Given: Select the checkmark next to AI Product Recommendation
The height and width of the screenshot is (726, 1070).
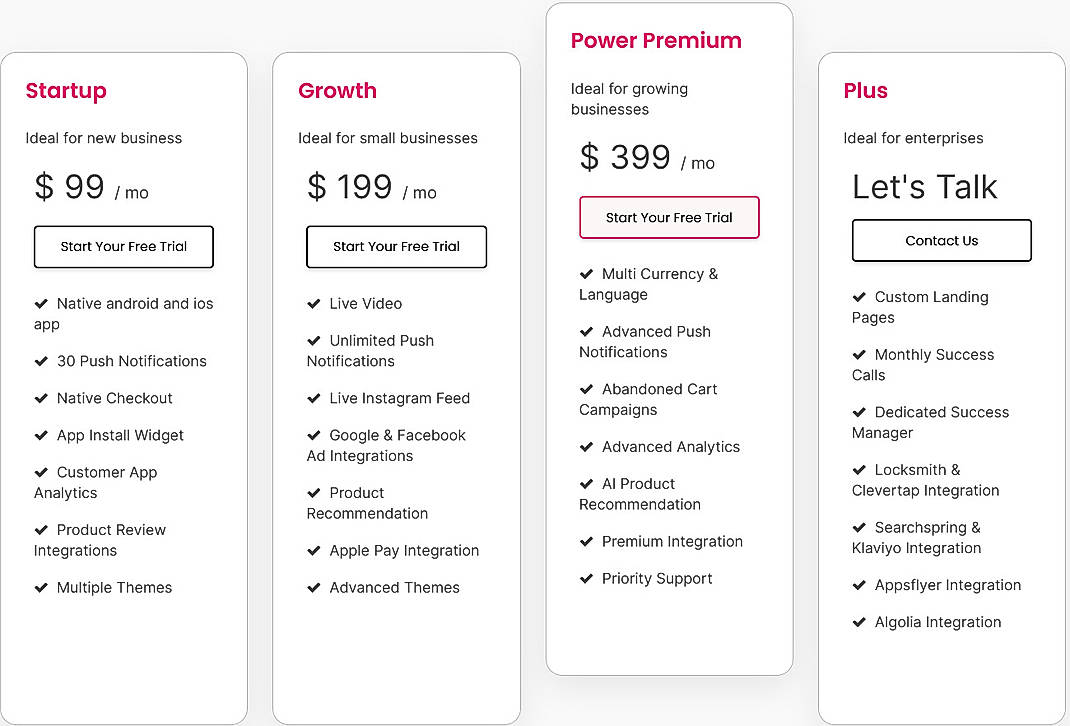Looking at the screenshot, I should [x=587, y=484].
